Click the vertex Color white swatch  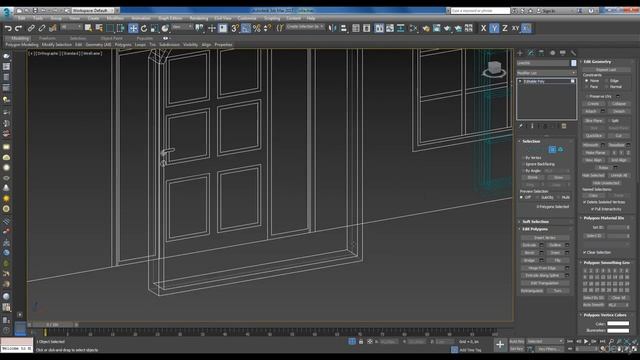618,324
